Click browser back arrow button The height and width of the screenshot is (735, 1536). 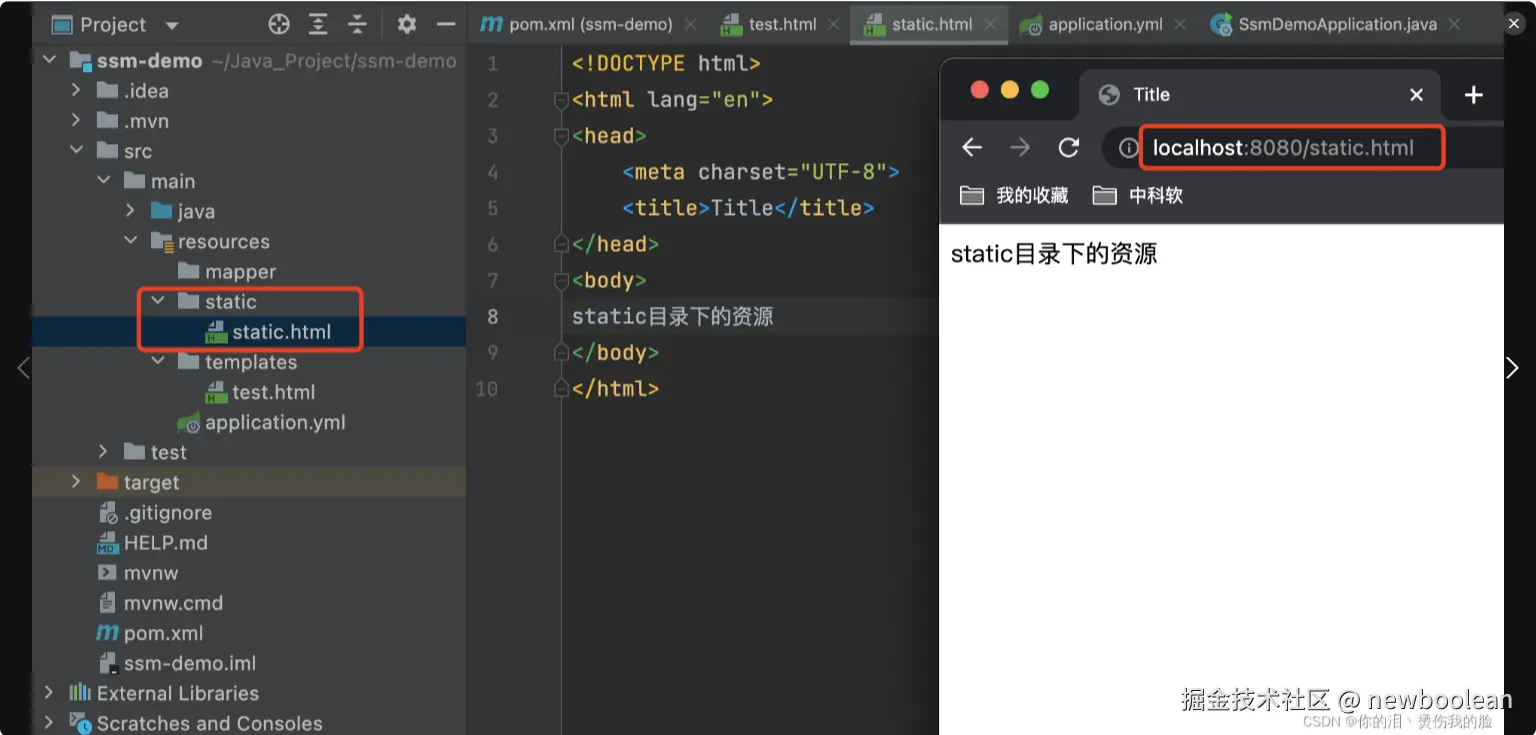click(x=971, y=148)
